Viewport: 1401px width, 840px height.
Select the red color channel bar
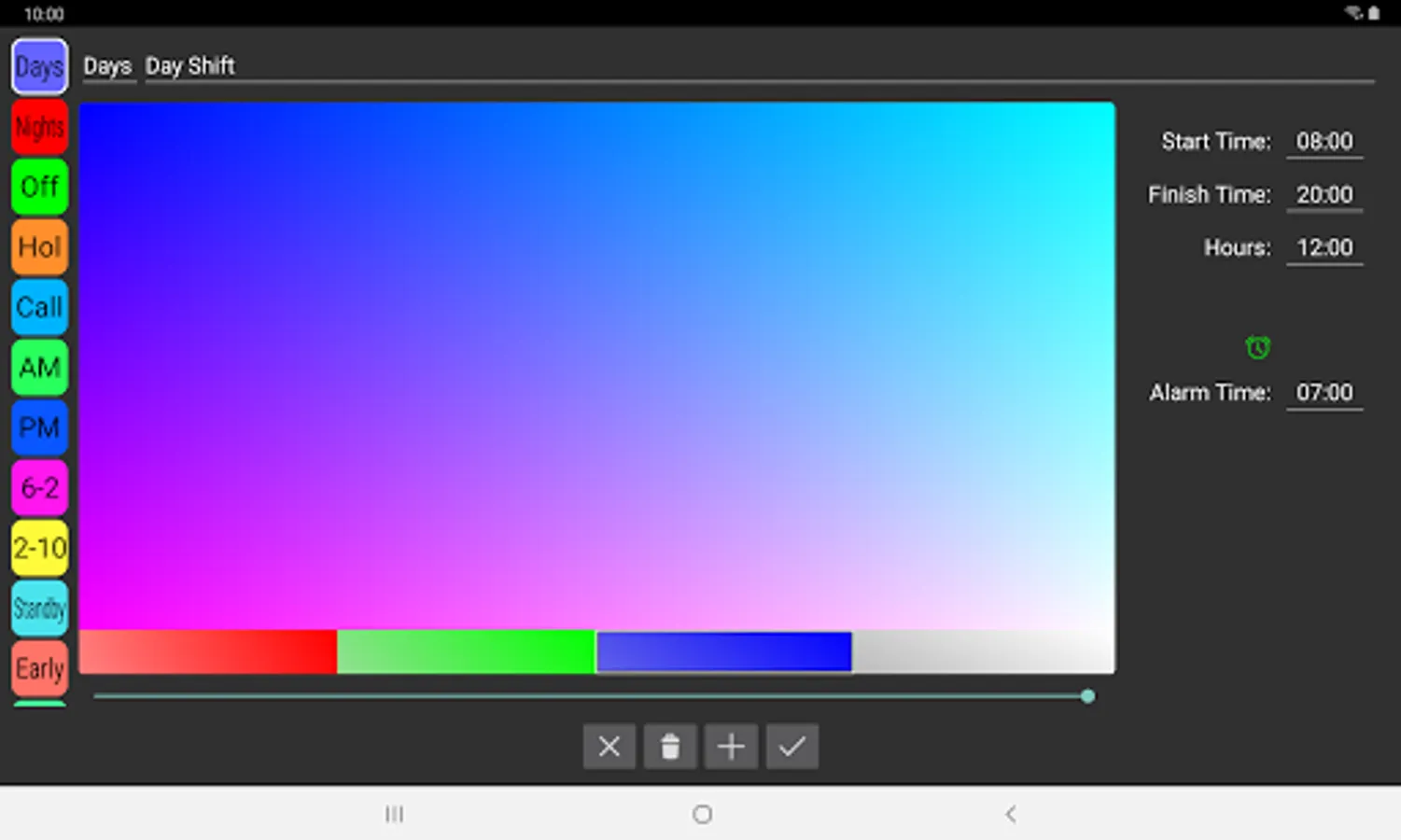pyautogui.click(x=208, y=651)
